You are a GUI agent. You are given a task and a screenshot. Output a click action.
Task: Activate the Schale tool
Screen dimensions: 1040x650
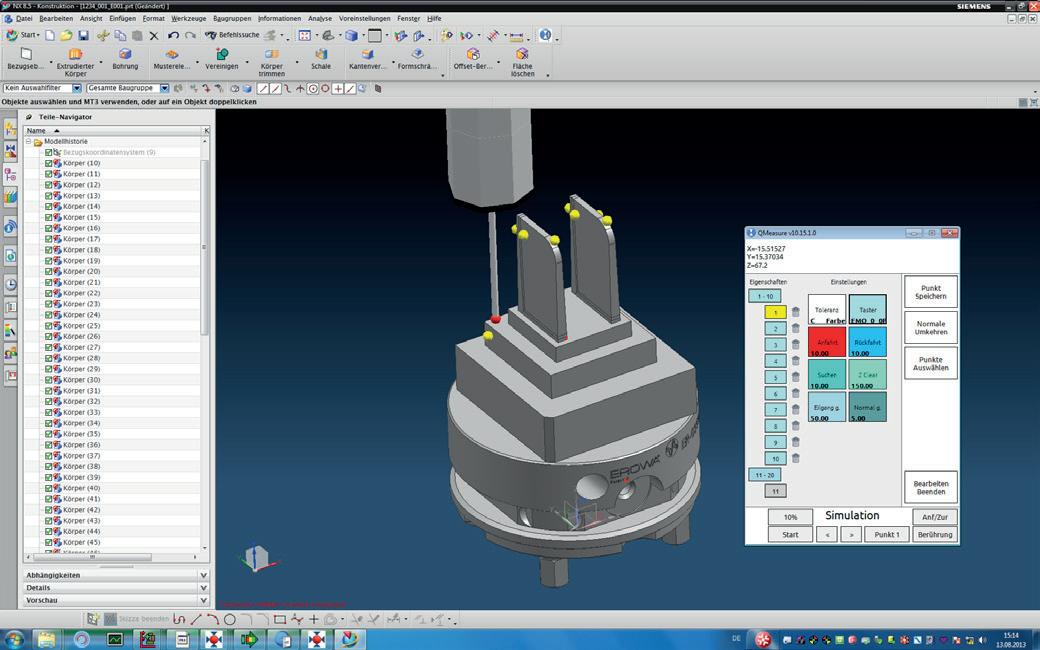pos(321,55)
